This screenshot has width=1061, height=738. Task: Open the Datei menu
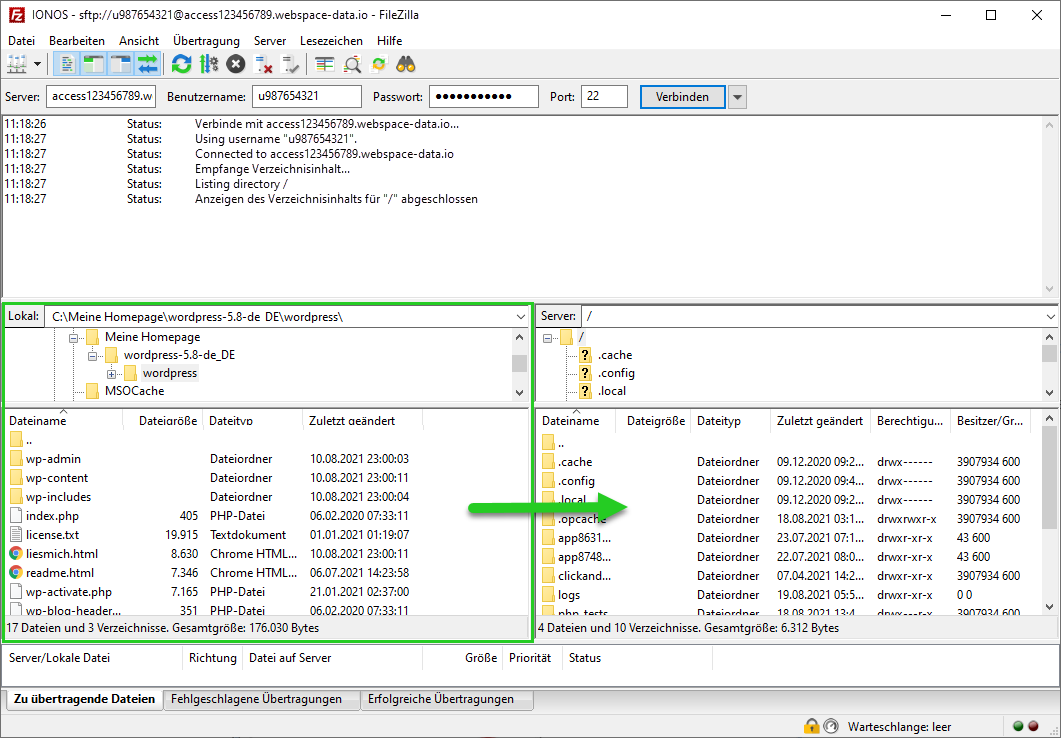click(22, 41)
